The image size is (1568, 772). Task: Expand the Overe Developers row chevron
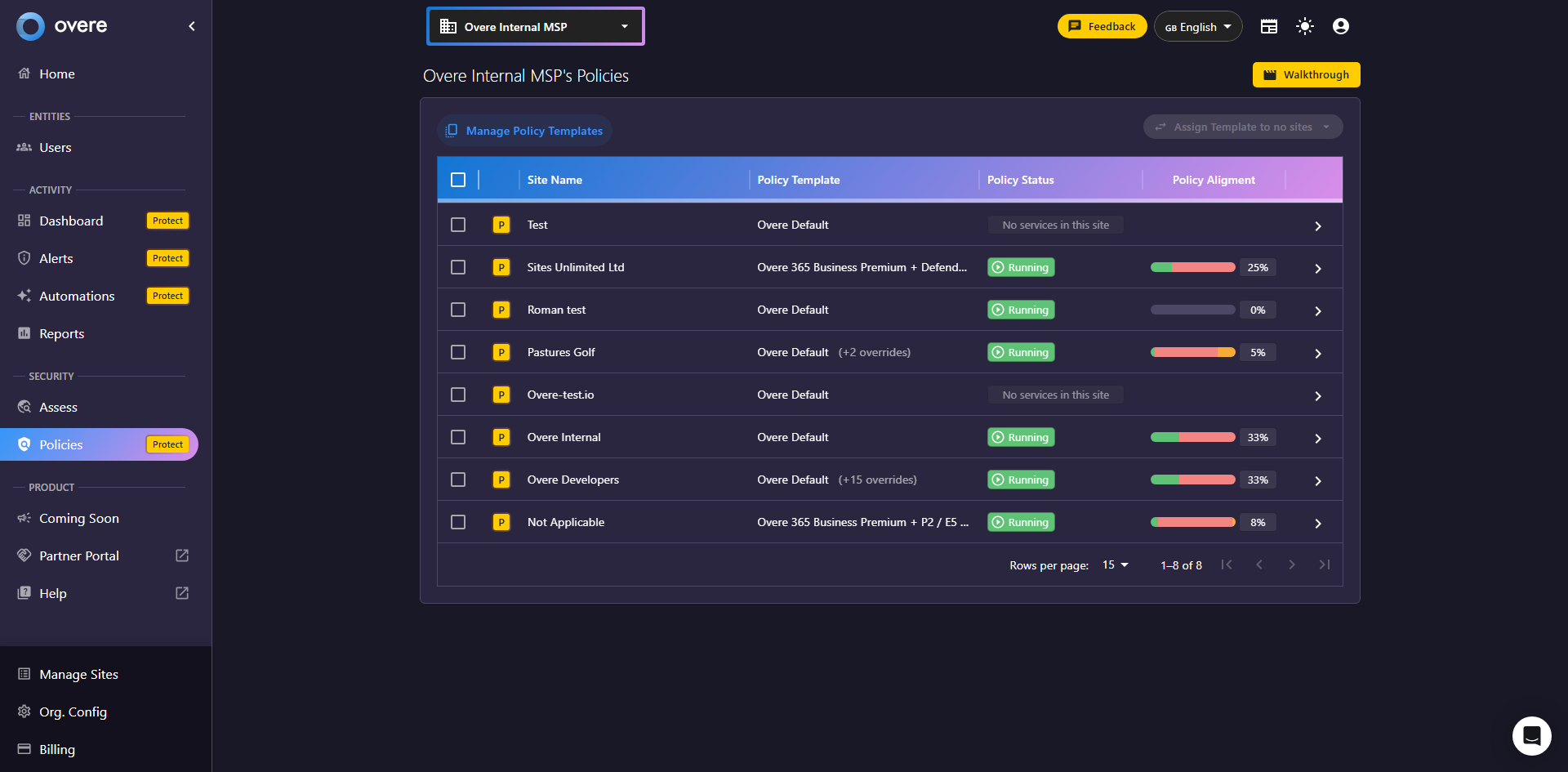tap(1318, 480)
